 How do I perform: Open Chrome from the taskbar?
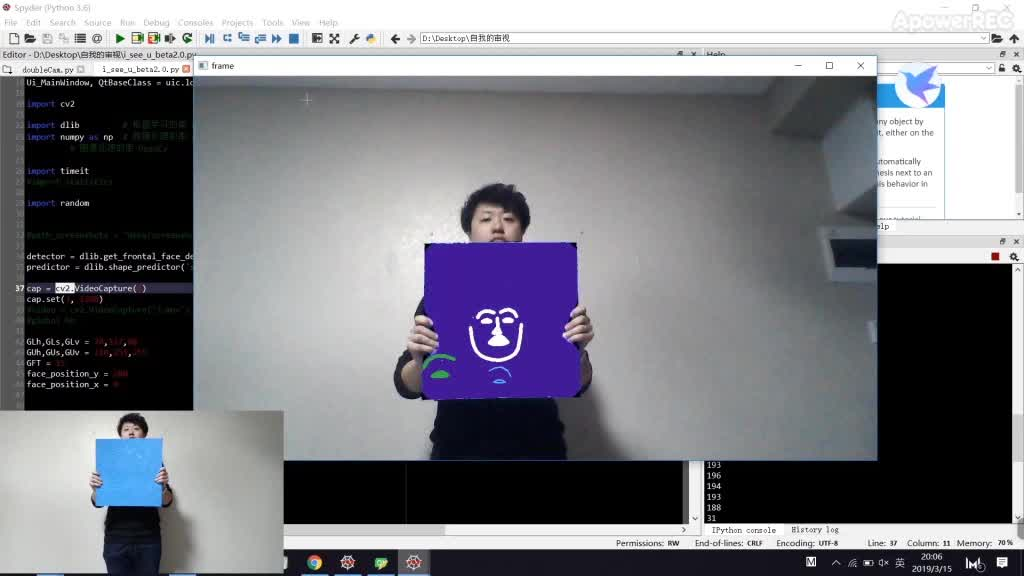point(315,562)
